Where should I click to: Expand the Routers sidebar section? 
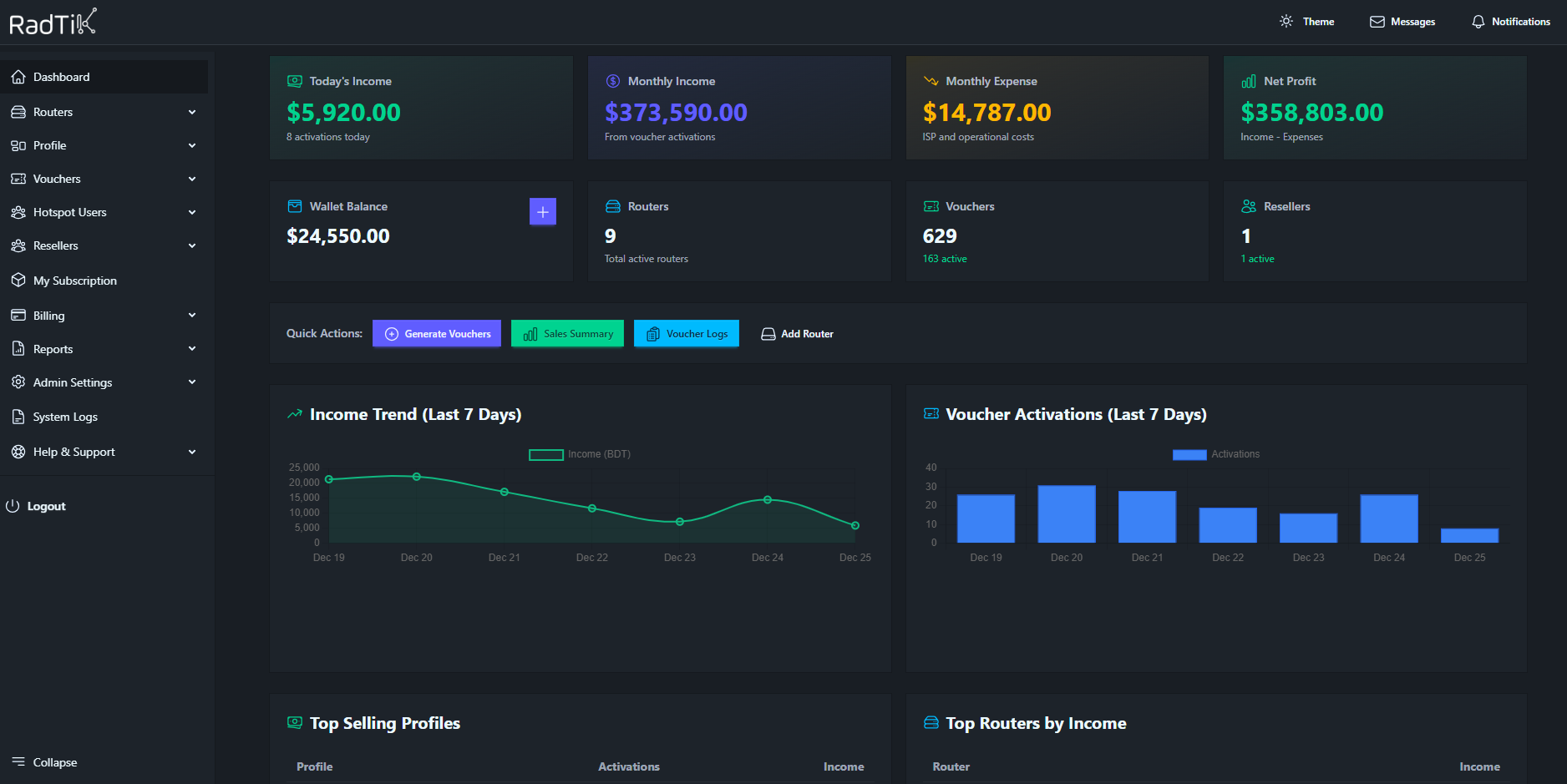[x=105, y=111]
